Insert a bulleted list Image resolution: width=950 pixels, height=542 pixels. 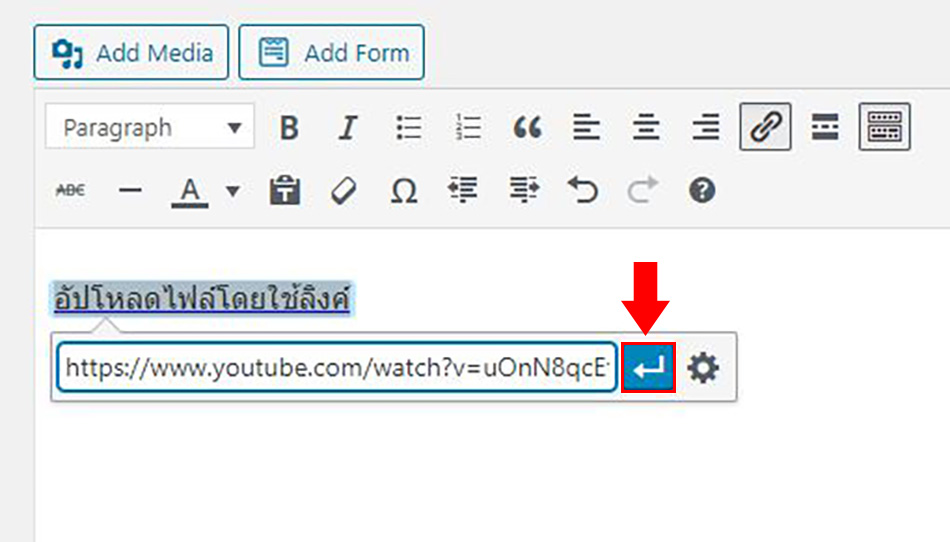click(x=408, y=127)
